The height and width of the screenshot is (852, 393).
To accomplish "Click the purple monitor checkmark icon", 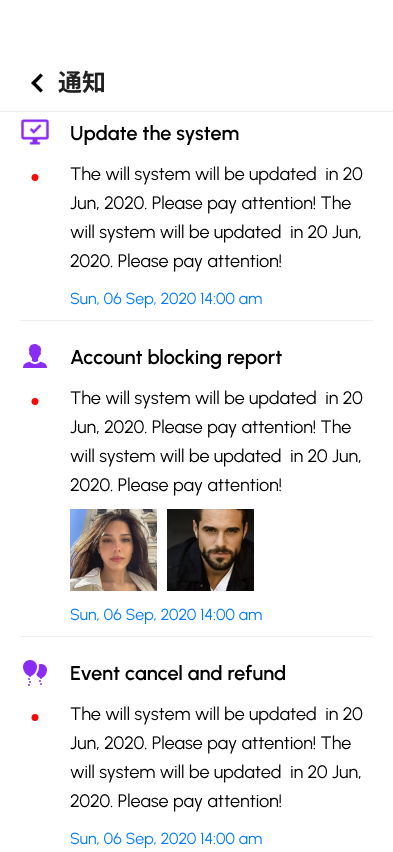I will coord(35,131).
